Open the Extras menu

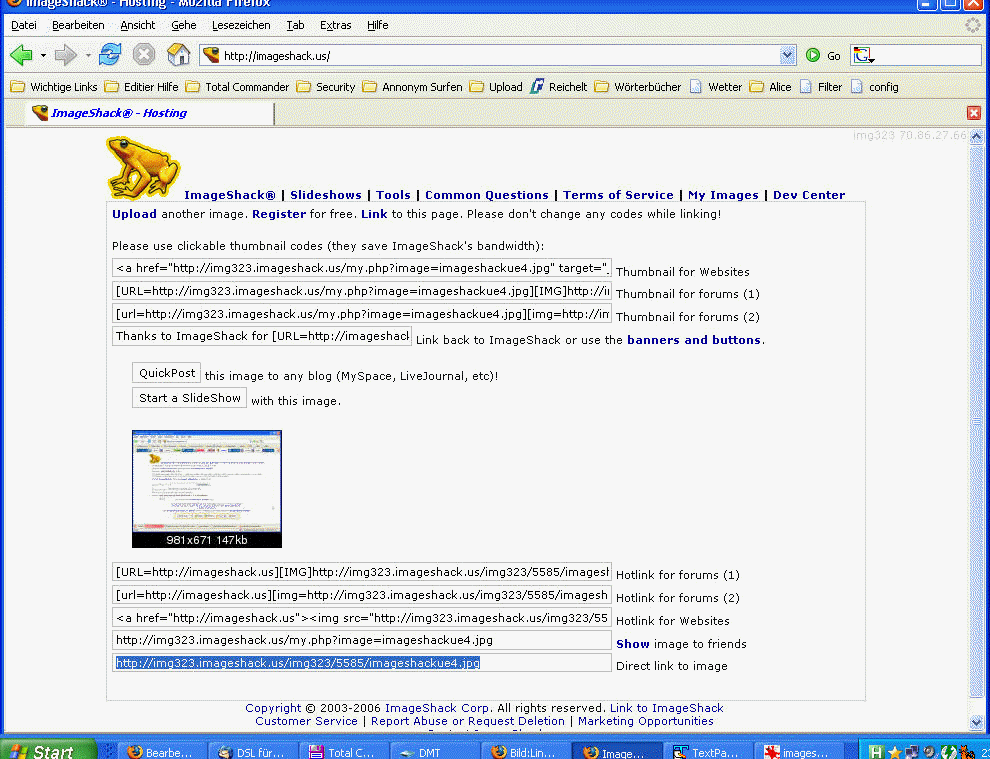335,25
